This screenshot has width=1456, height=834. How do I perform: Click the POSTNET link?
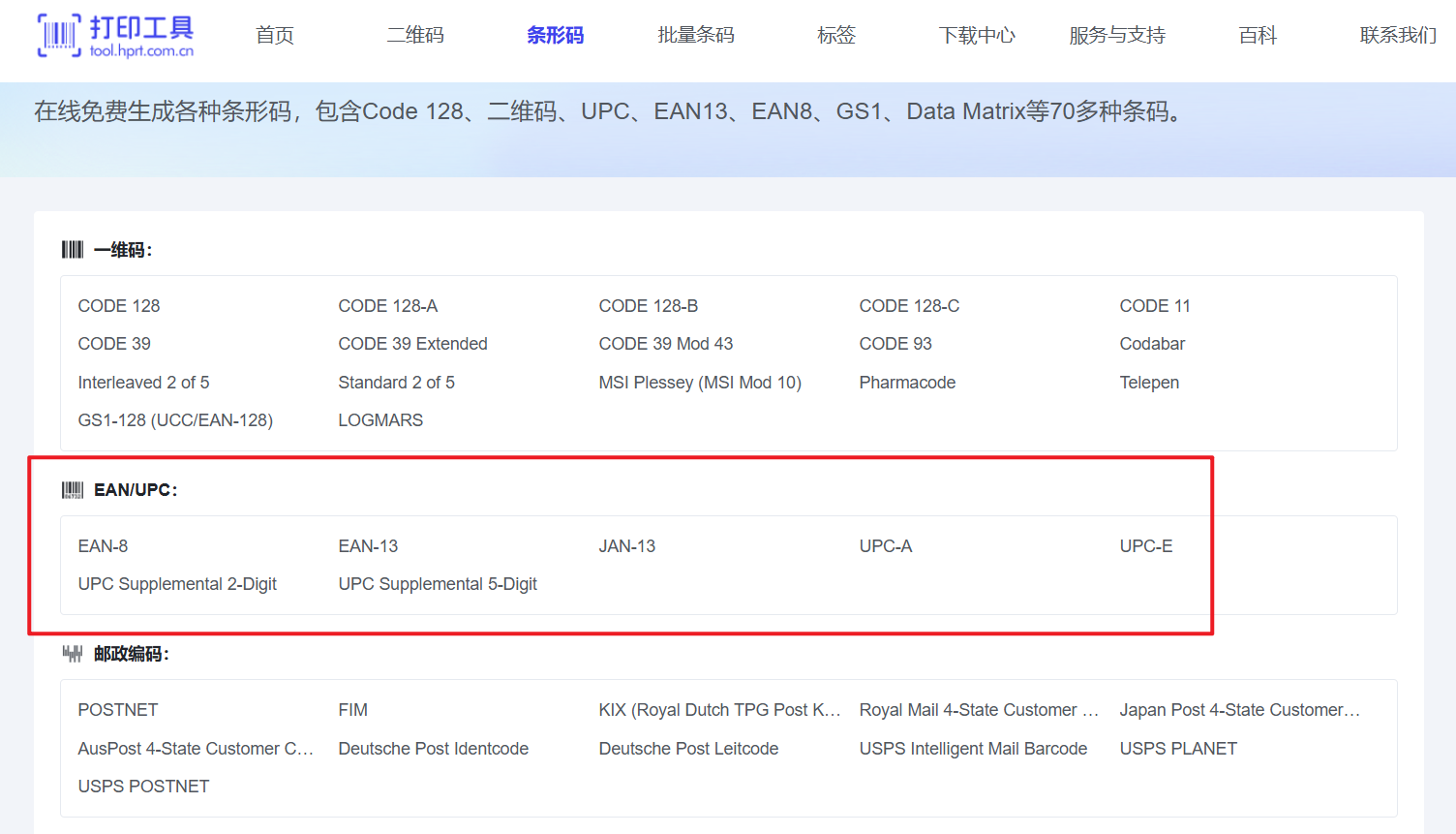point(118,710)
